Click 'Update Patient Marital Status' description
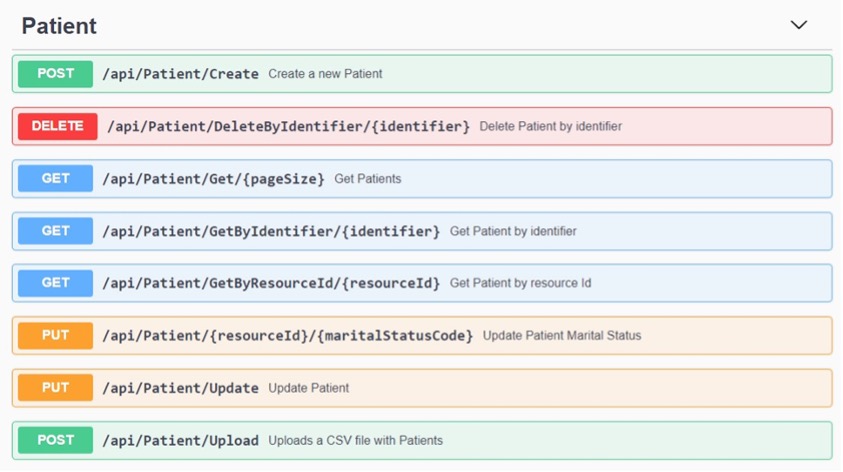 coord(562,335)
